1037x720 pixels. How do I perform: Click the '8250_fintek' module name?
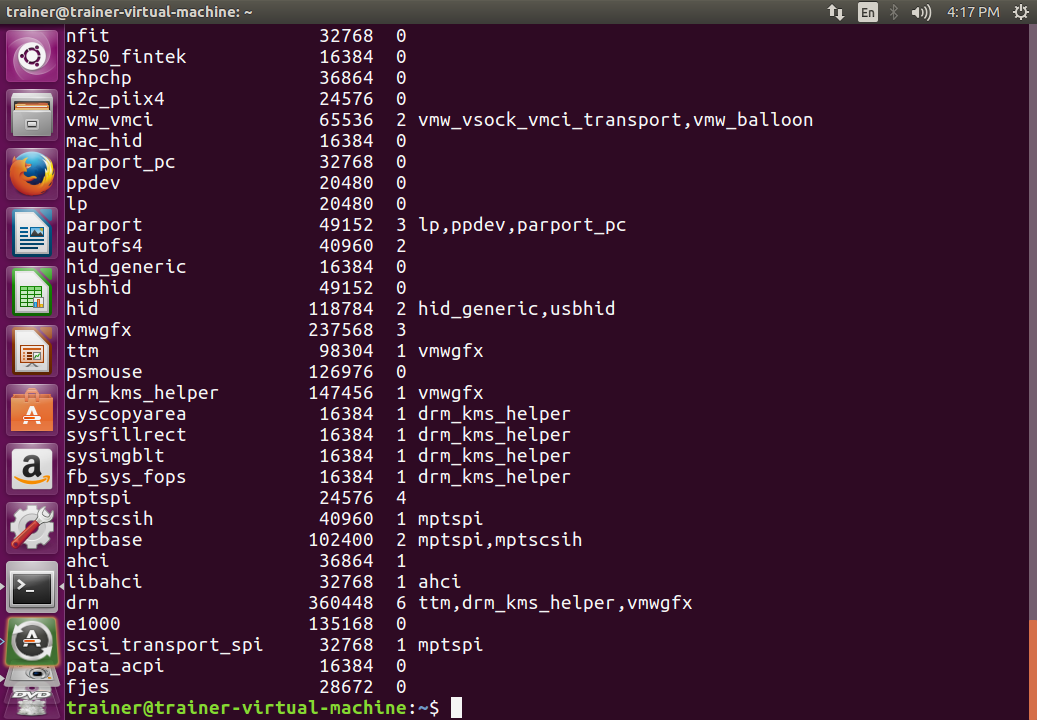click(126, 57)
